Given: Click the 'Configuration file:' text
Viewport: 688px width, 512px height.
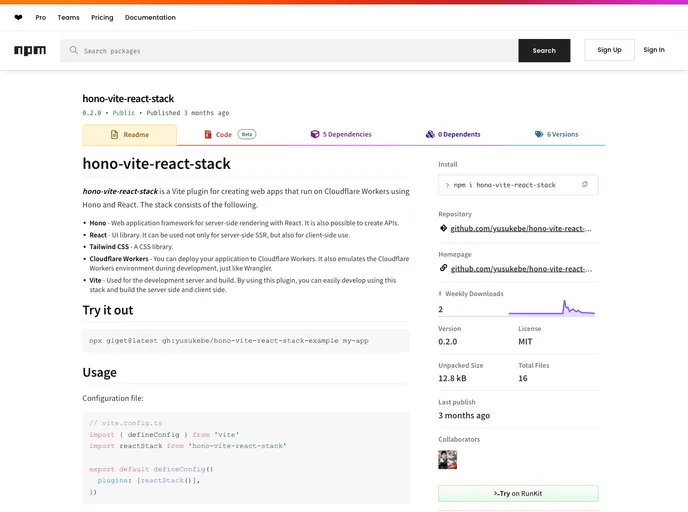Looking at the screenshot, I should coord(113,398).
